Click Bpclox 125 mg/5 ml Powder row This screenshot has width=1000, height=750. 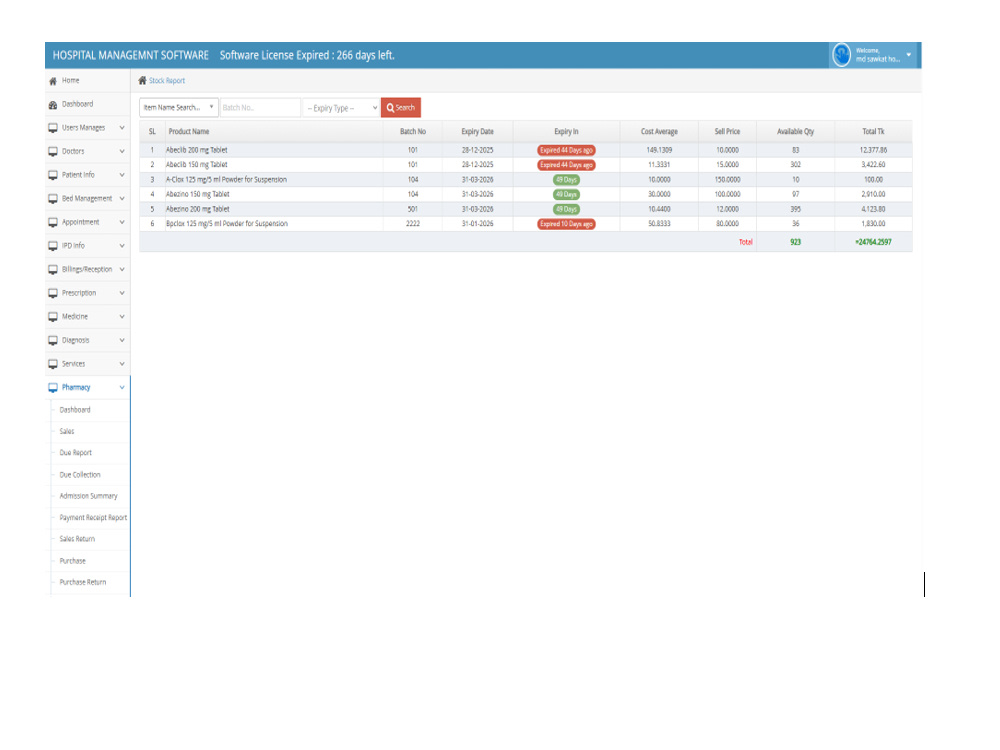[x=526, y=224]
